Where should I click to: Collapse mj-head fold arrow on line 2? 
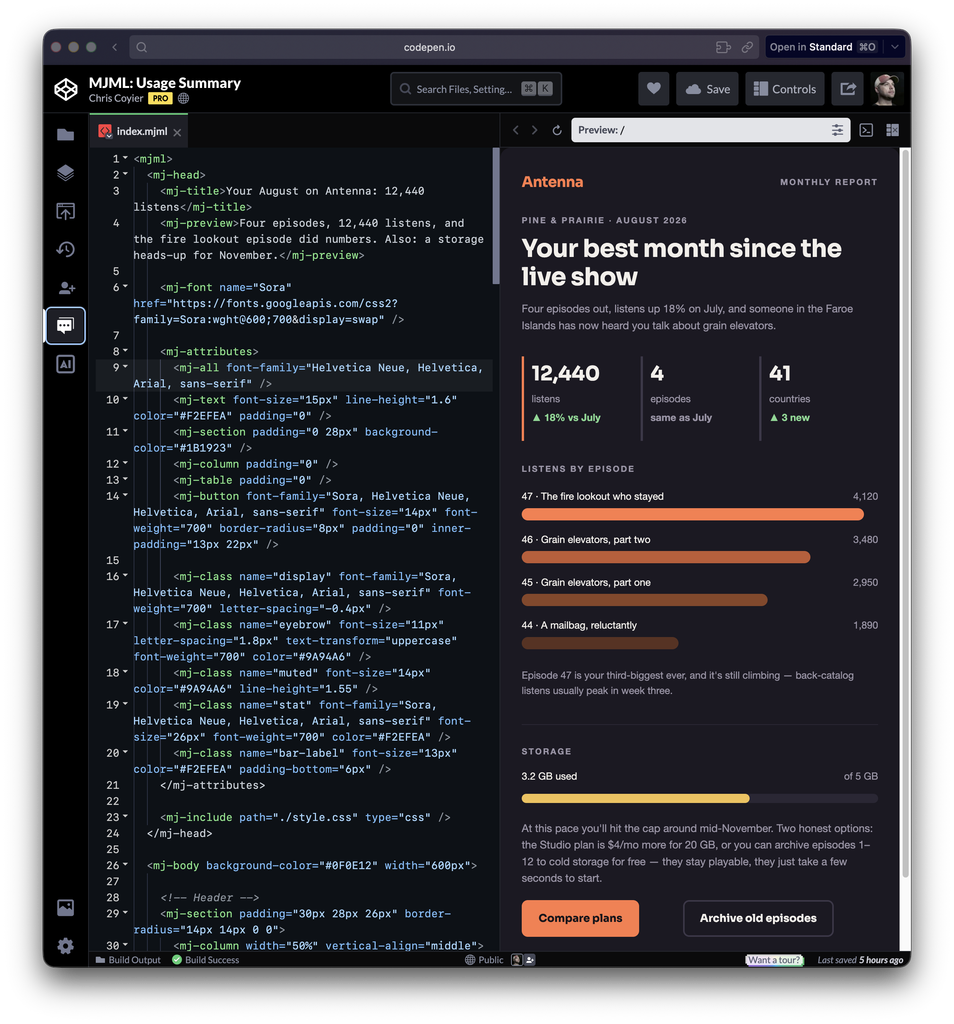click(125, 174)
